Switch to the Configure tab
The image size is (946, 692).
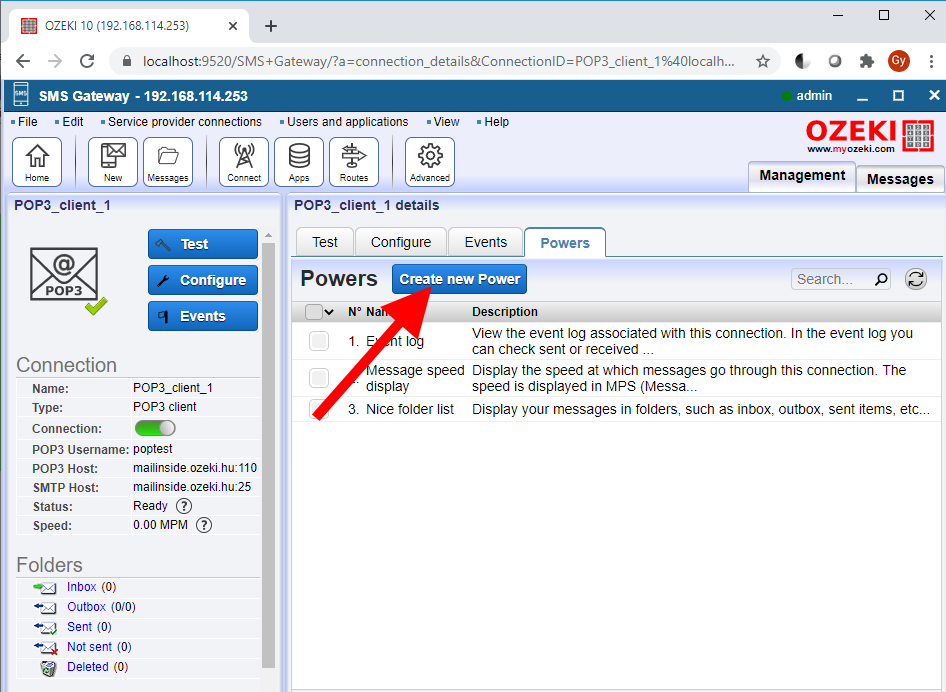(401, 242)
